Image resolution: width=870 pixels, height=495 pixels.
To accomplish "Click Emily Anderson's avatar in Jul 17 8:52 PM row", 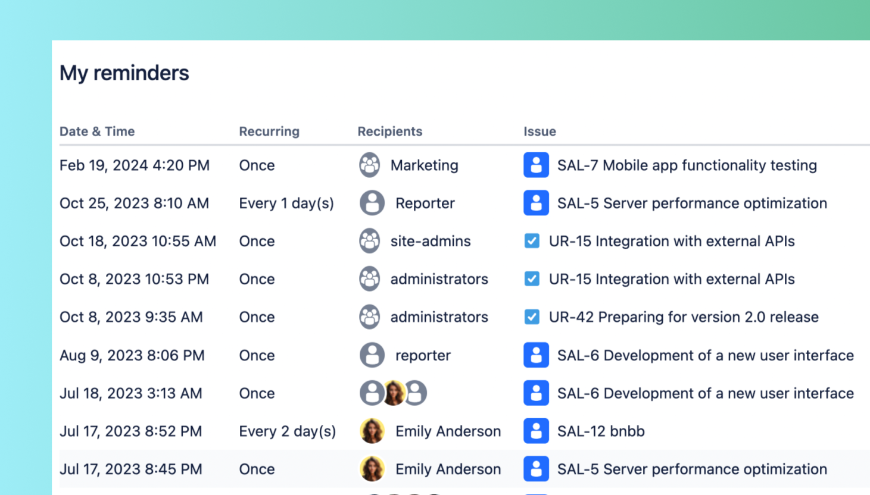I will click(372, 431).
